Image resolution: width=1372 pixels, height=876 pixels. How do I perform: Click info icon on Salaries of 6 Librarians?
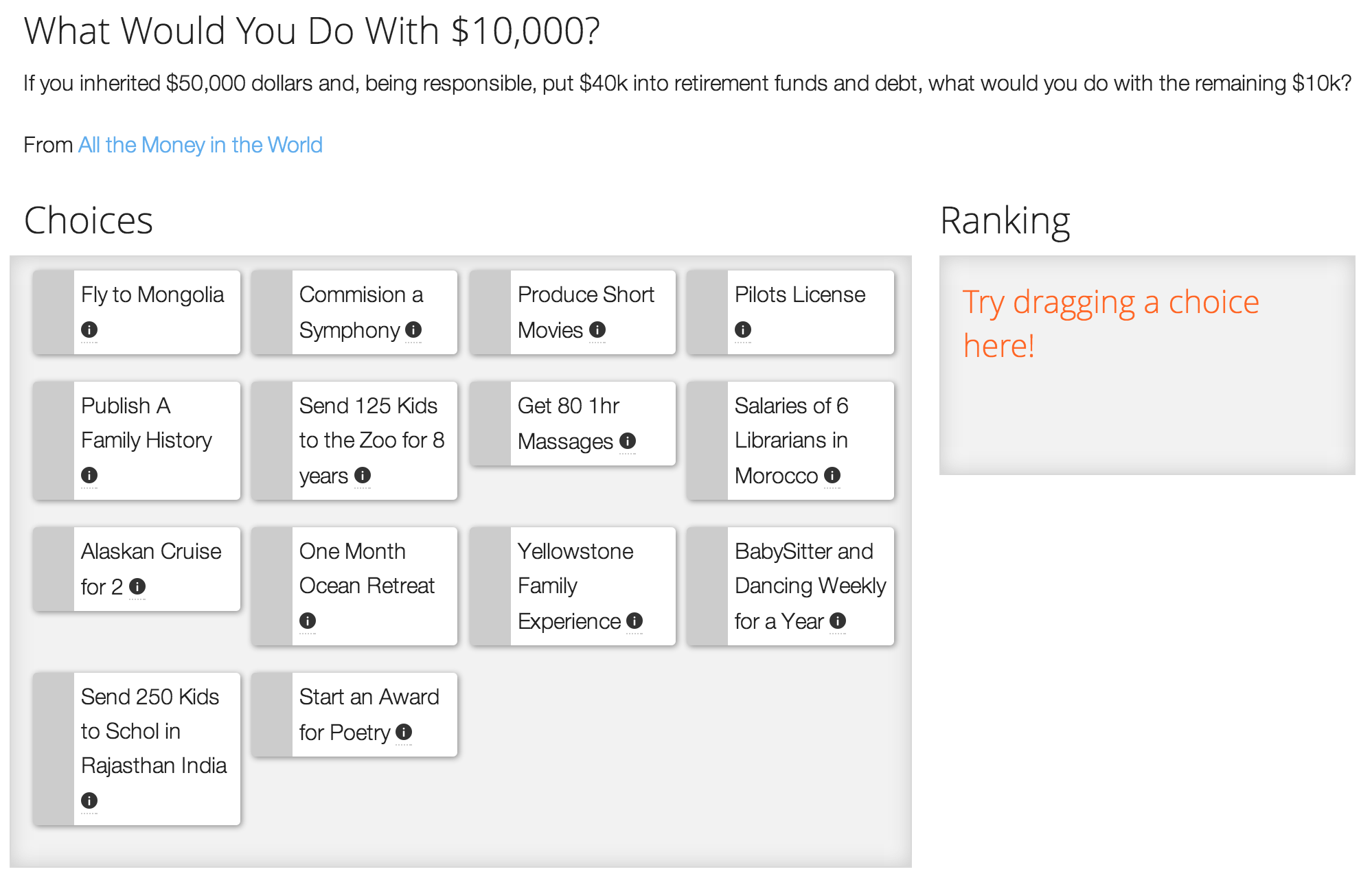tap(832, 475)
